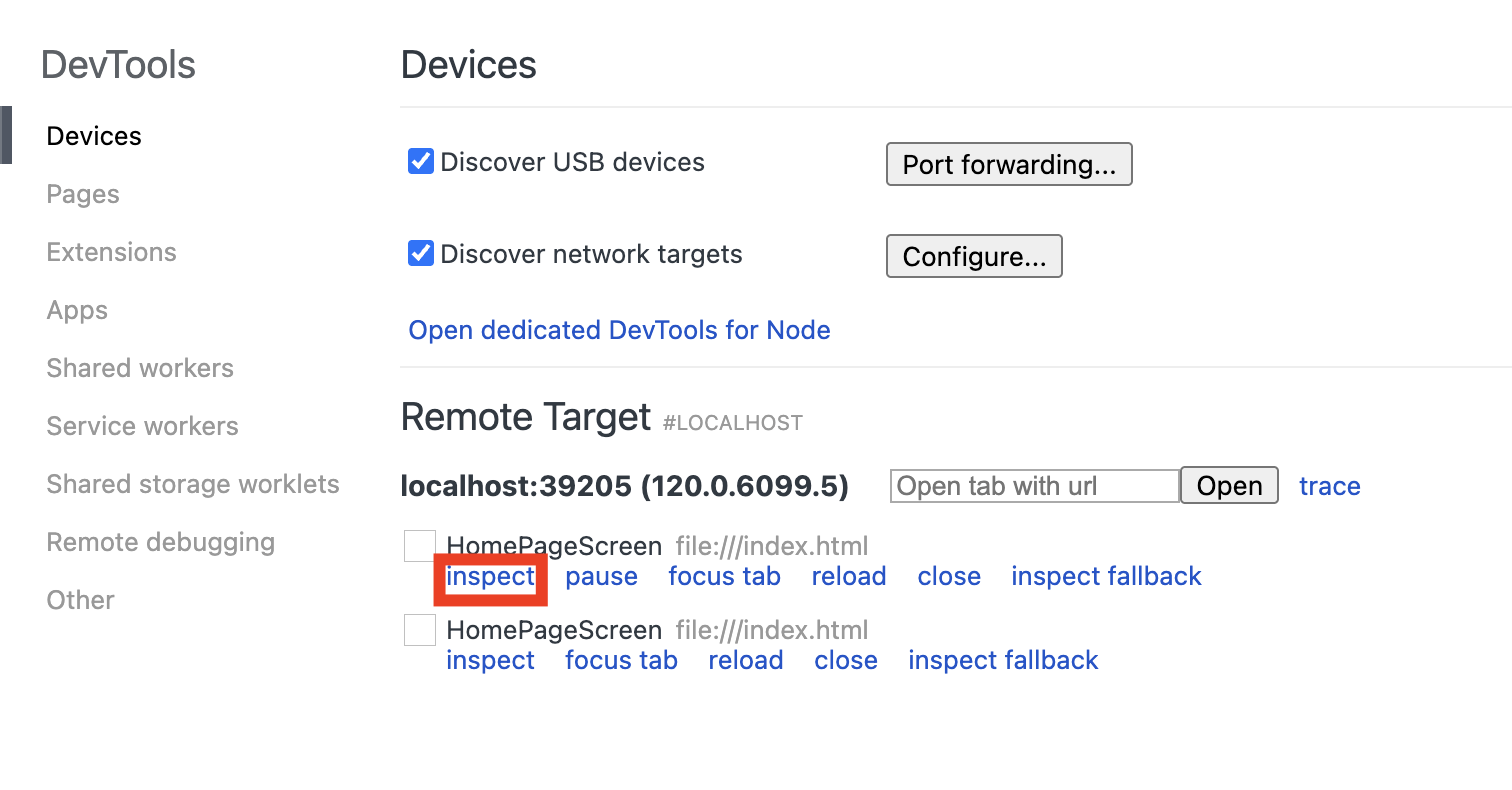Open the Apps section
1512x790 pixels.
point(76,309)
